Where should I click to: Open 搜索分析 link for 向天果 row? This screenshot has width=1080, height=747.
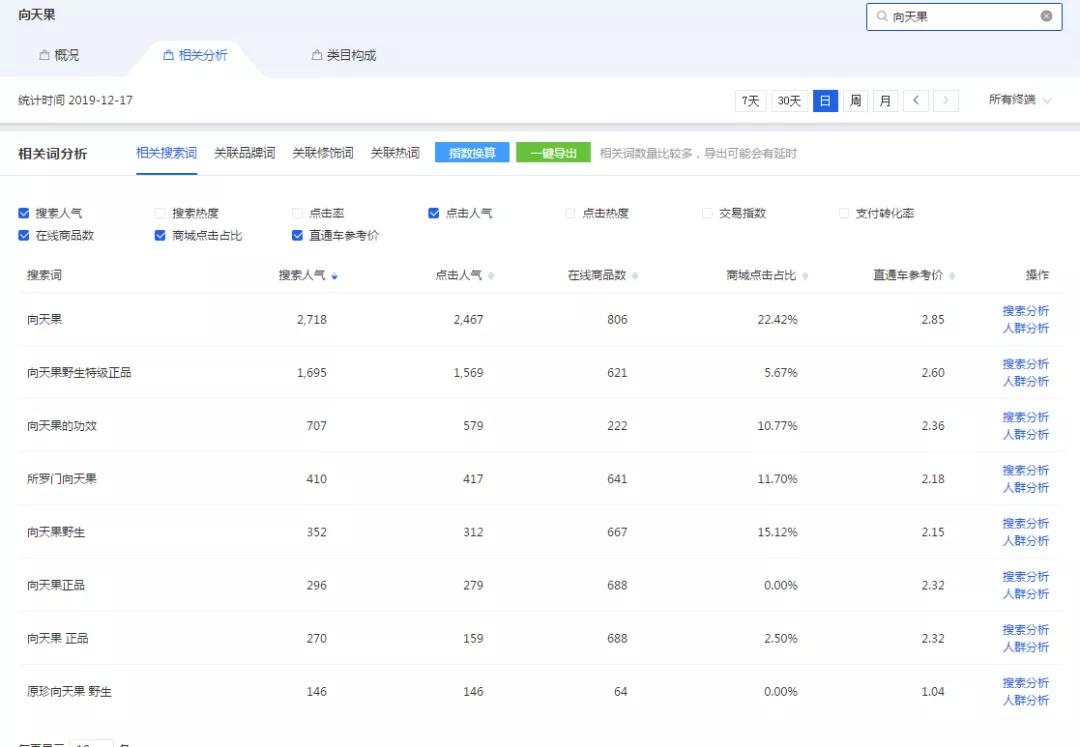pos(1026,311)
